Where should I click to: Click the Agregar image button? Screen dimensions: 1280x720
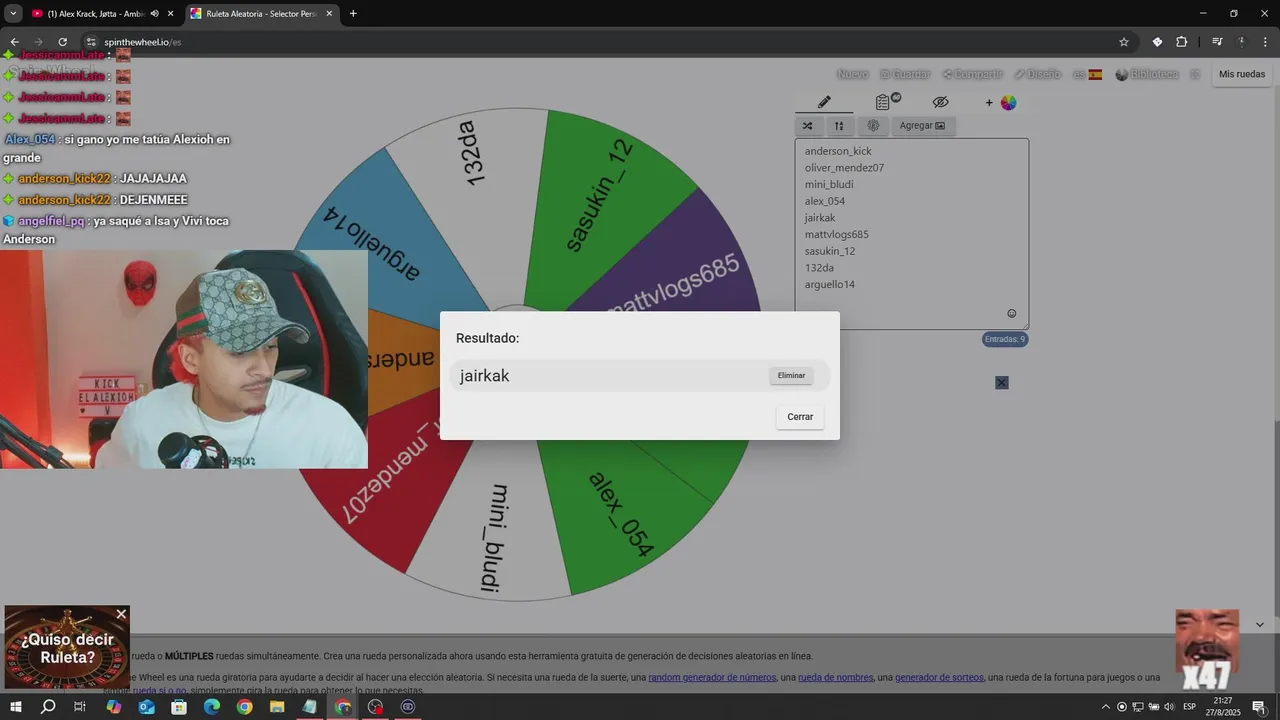[922, 126]
